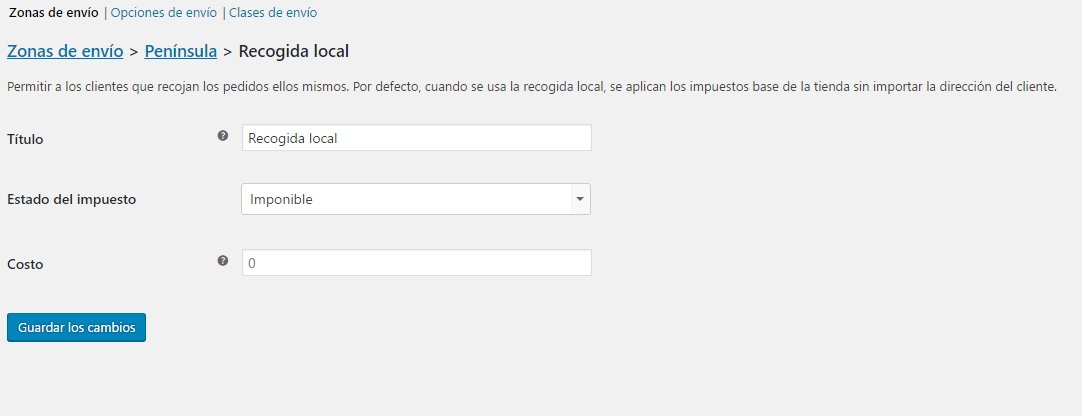Click the Costo field label
Screen dimensions: 1082x416
point(25,264)
